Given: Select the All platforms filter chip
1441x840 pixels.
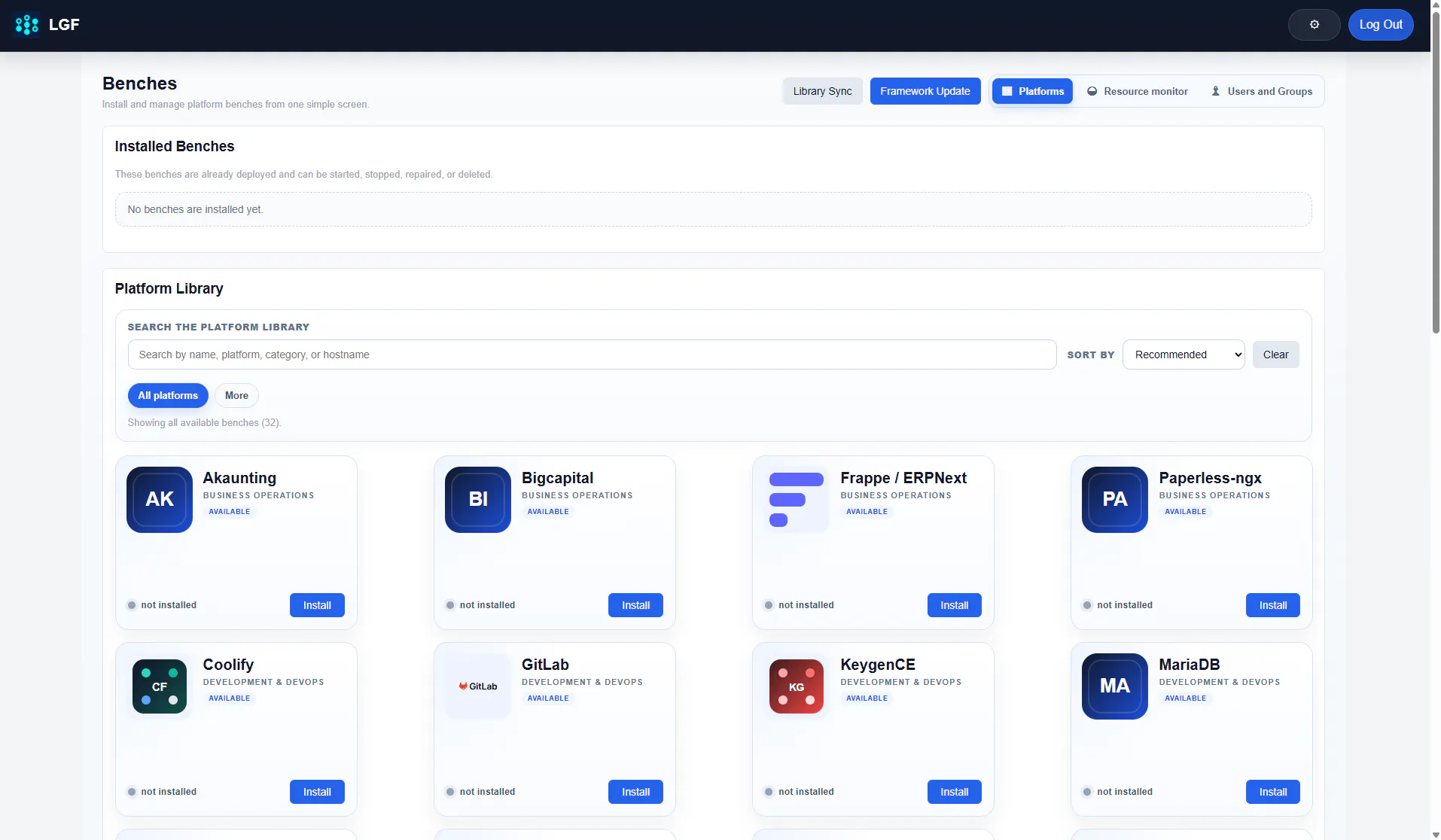Looking at the screenshot, I should 168,396.
